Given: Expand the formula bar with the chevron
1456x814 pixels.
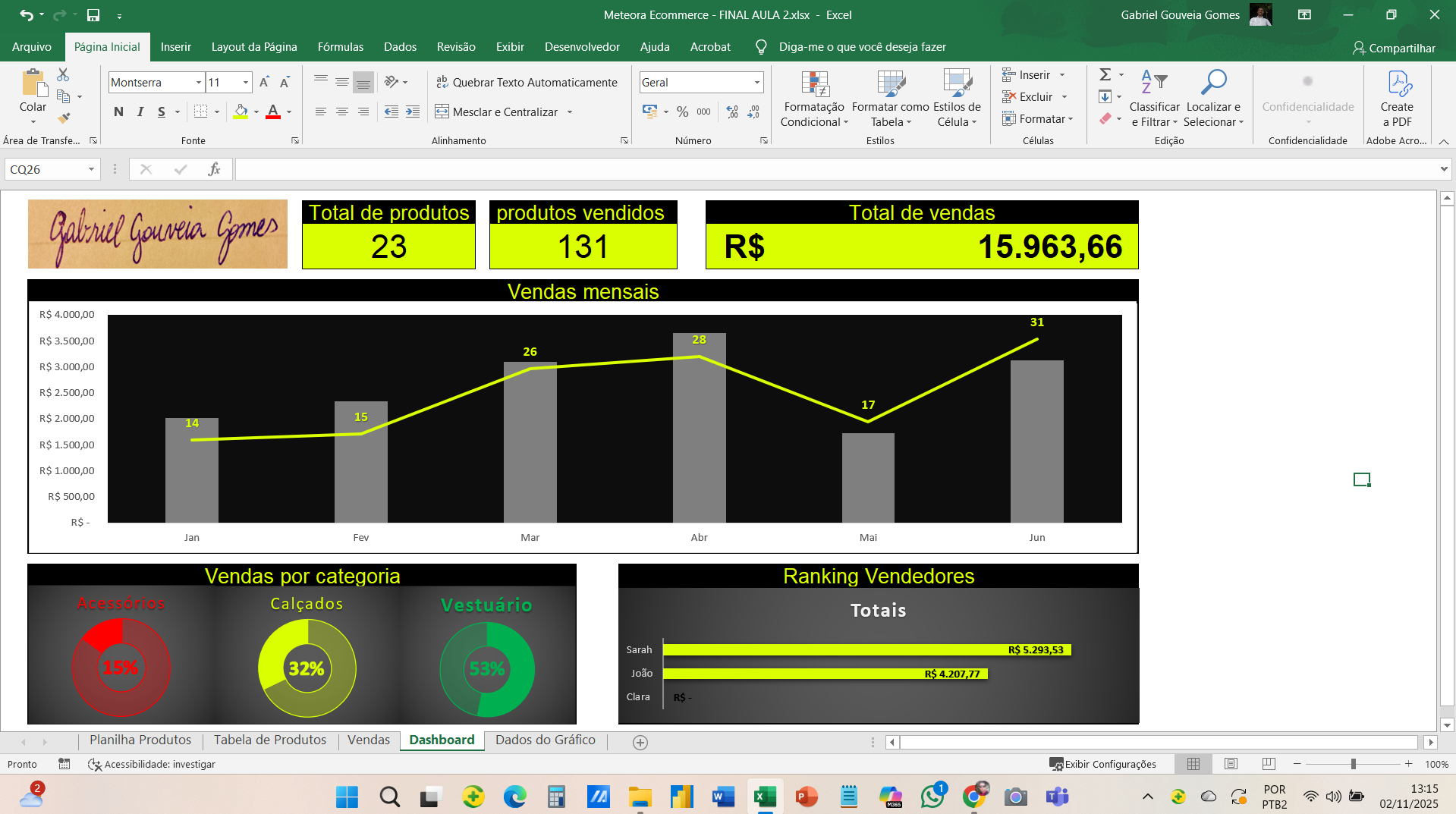Looking at the screenshot, I should (1444, 169).
